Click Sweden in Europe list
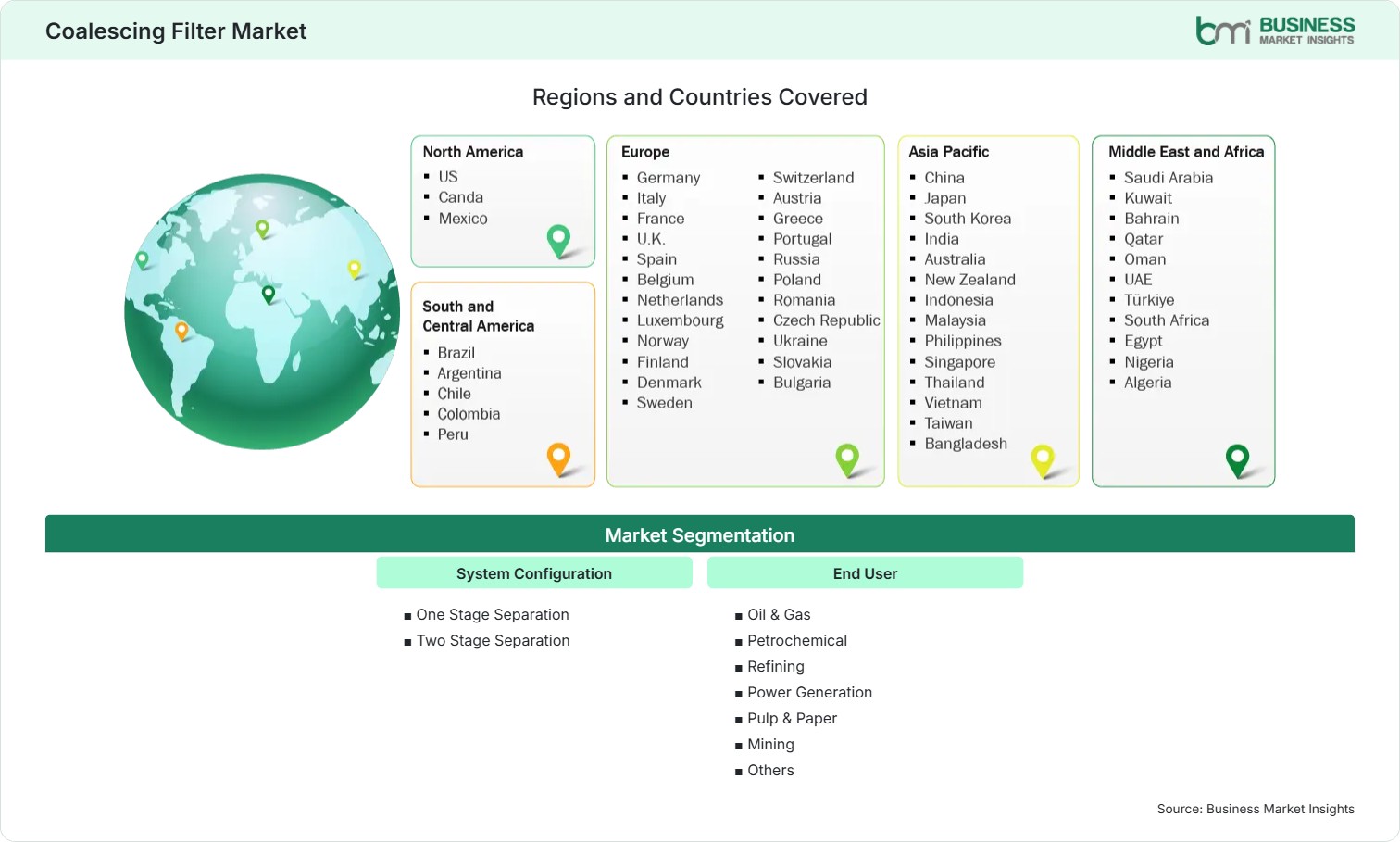Screen dimensions: 1400x842 [x=665, y=403]
